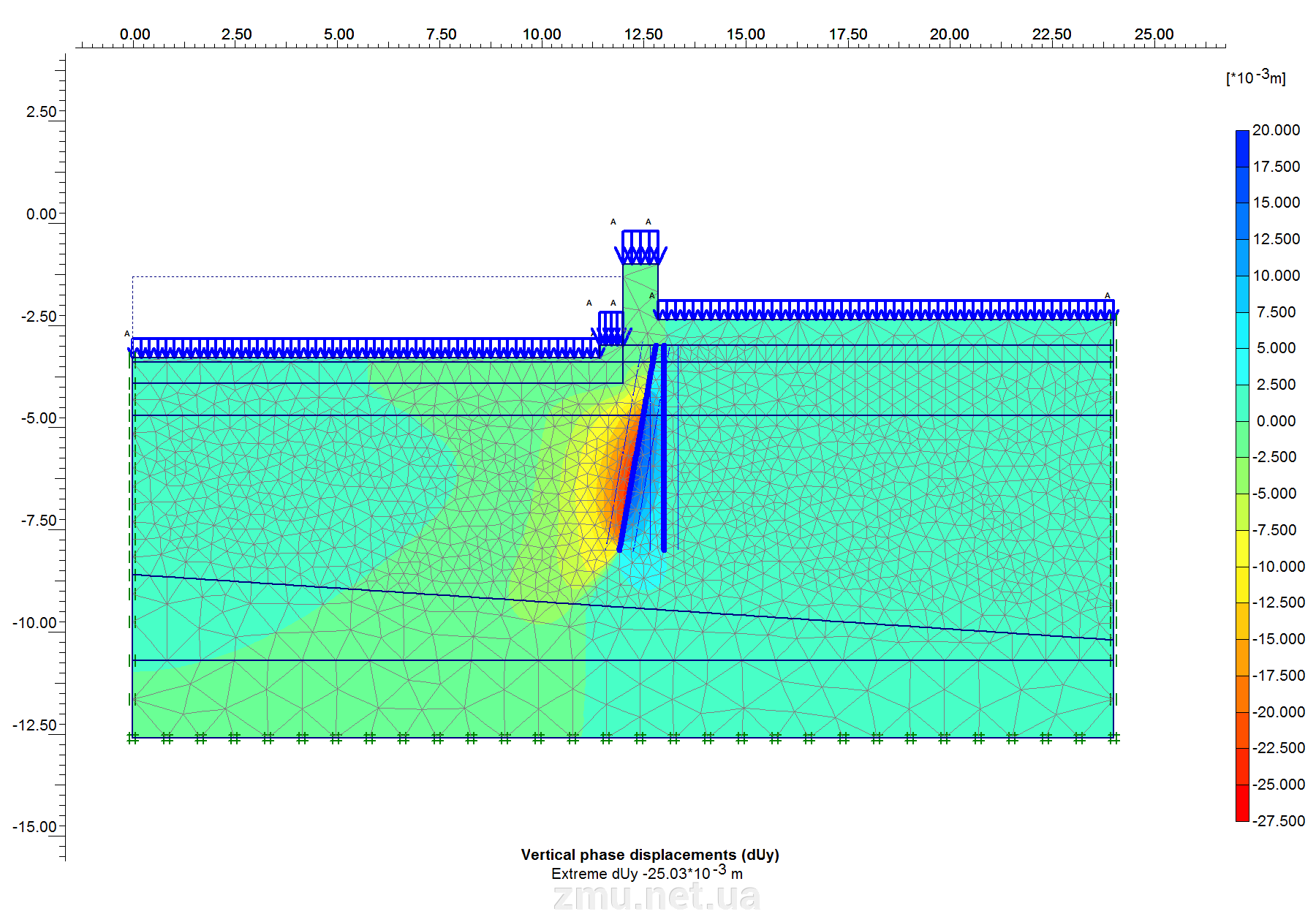Select the -12.500 legend value

point(1278,603)
